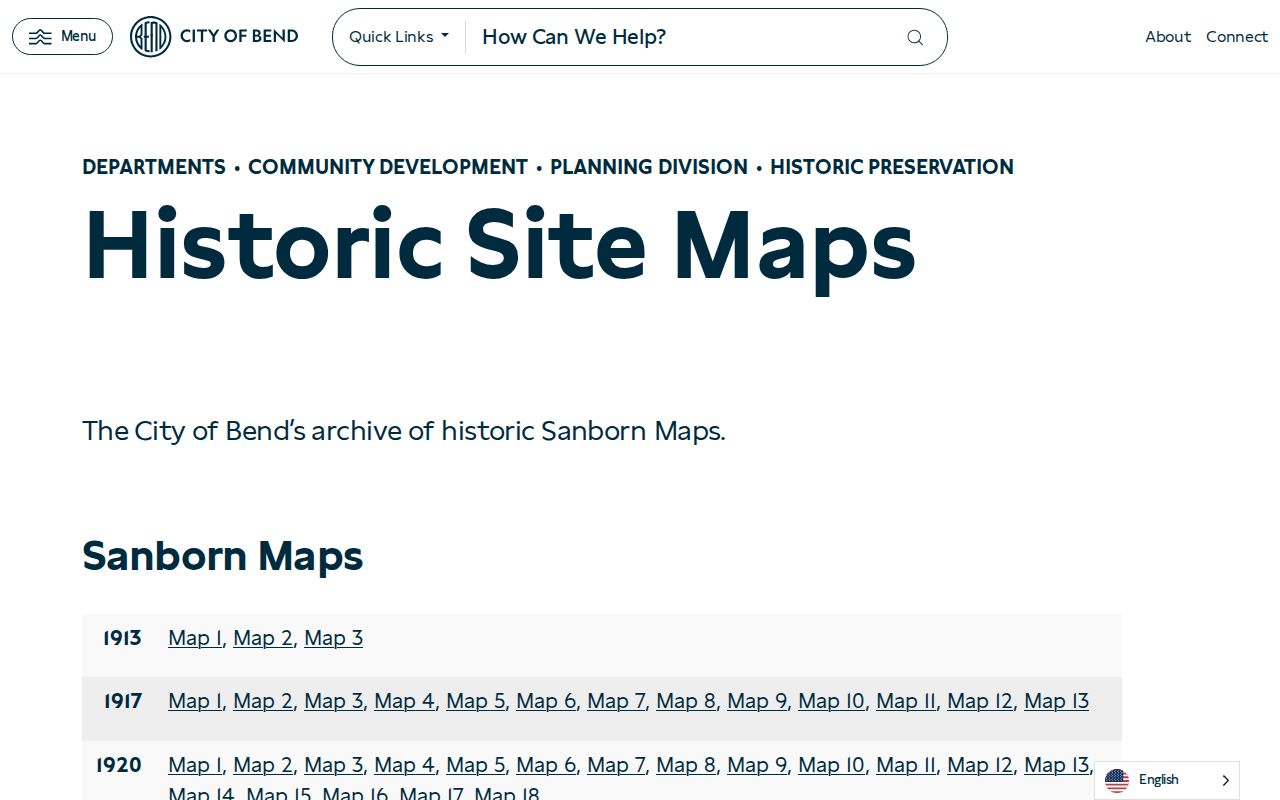Open the Connect menu item
Screen dimensions: 1280x800
pyautogui.click(x=1237, y=37)
